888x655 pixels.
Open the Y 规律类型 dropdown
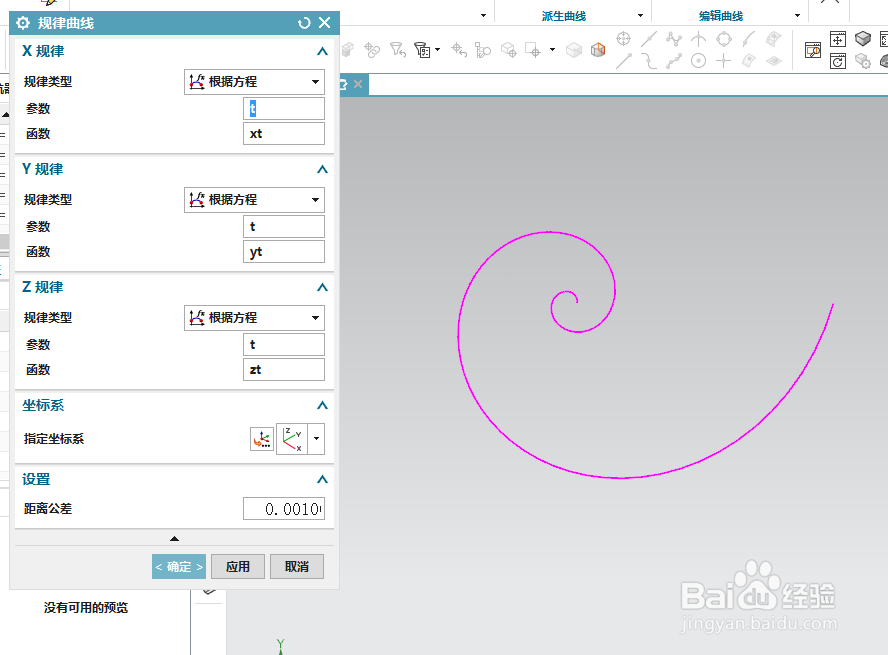254,200
